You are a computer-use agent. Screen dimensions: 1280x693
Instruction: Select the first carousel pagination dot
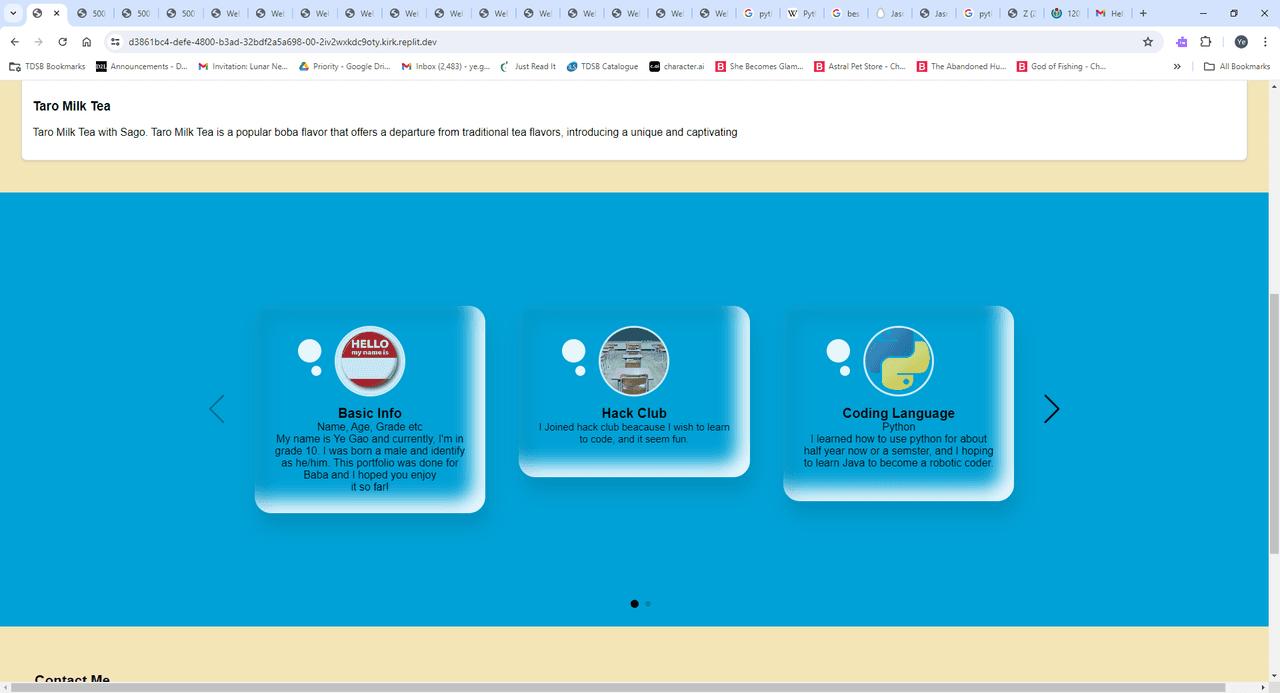pos(634,604)
